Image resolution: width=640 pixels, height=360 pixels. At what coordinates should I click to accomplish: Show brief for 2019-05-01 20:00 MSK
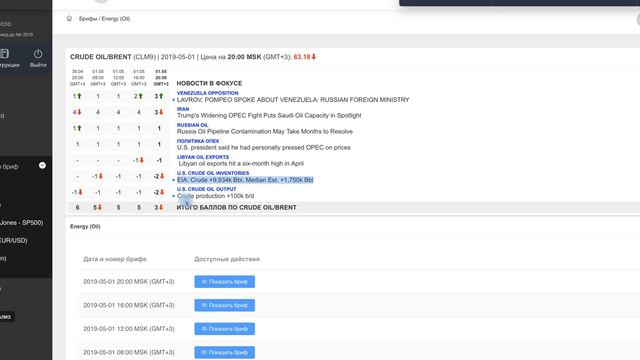click(x=224, y=282)
